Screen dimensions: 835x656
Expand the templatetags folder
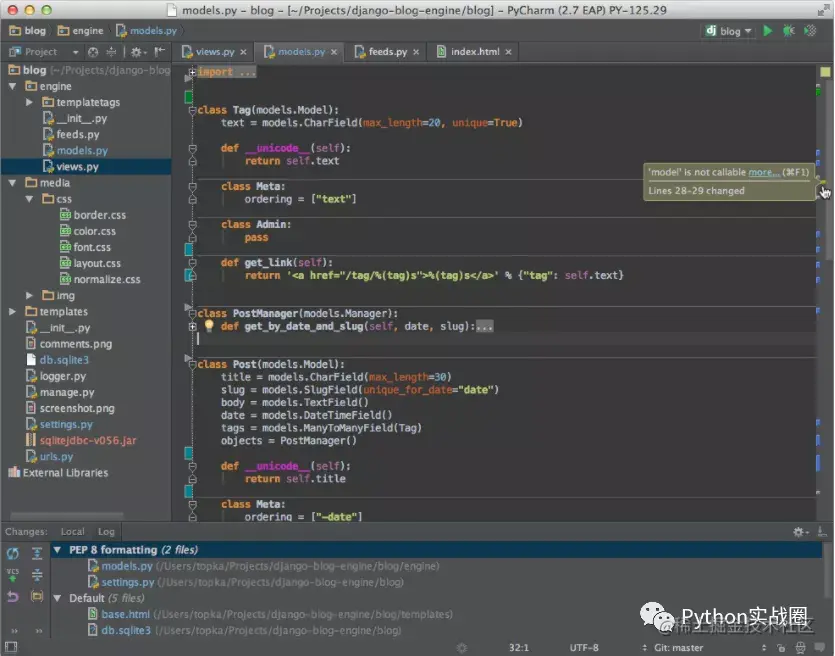point(29,102)
